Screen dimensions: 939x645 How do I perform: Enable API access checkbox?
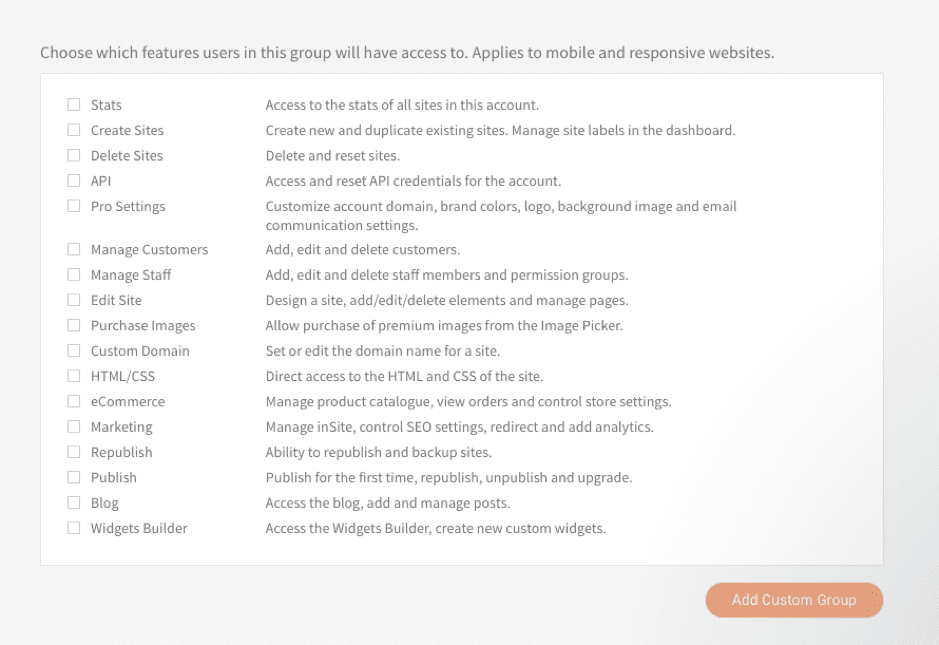pyautogui.click(x=74, y=181)
